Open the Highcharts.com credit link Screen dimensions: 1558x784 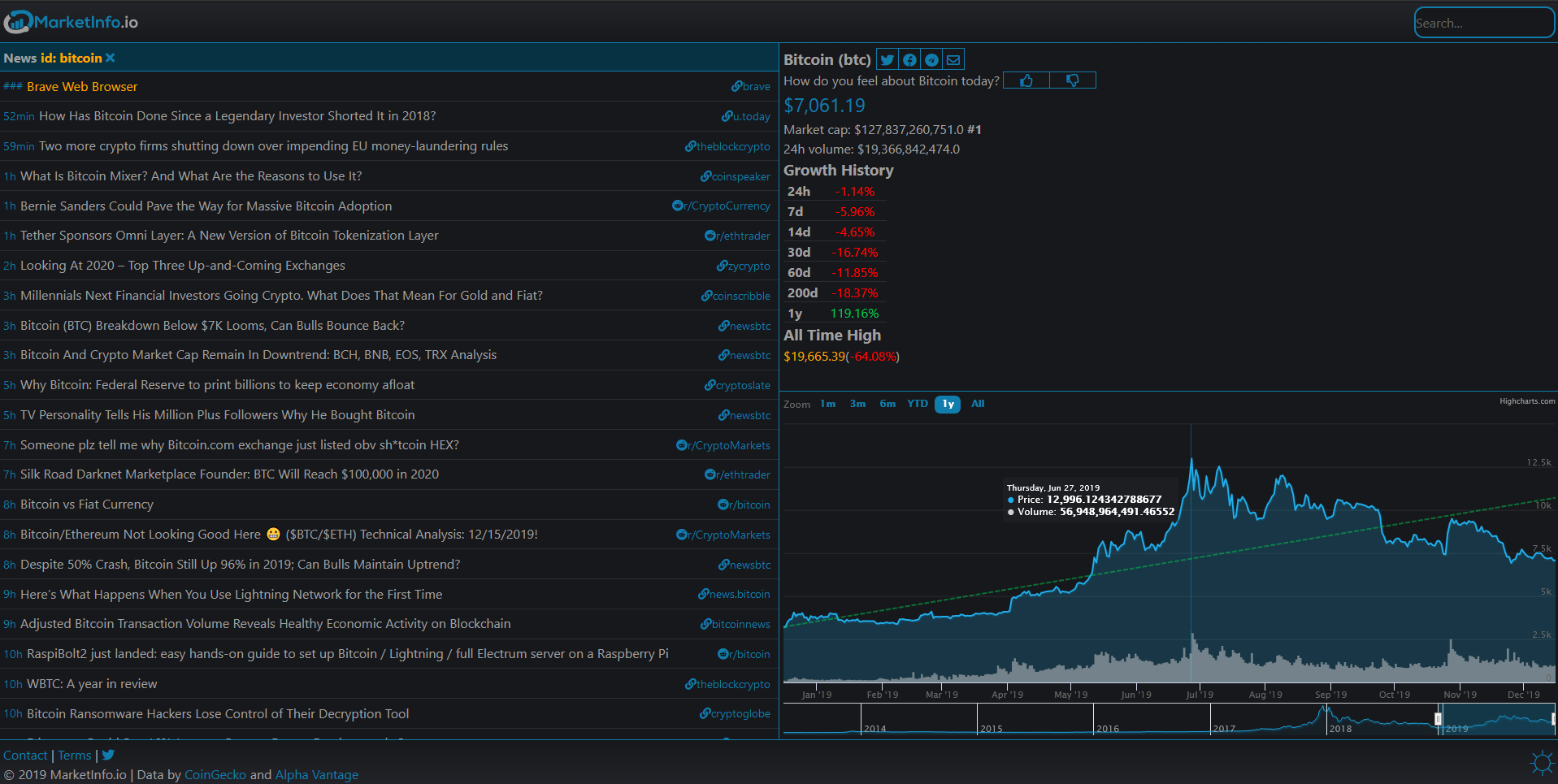(1527, 401)
